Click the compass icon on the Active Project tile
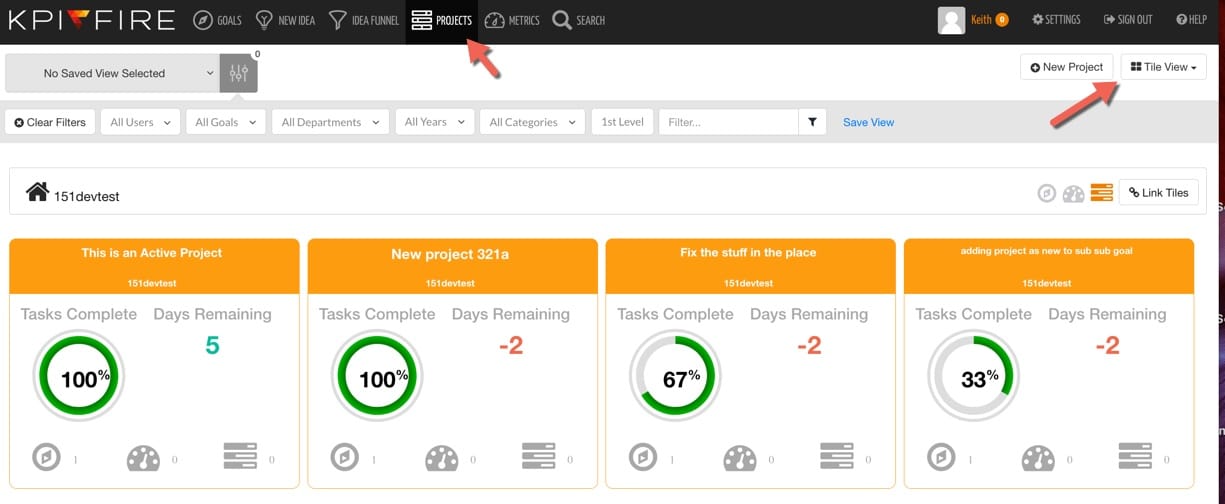 [x=46, y=458]
